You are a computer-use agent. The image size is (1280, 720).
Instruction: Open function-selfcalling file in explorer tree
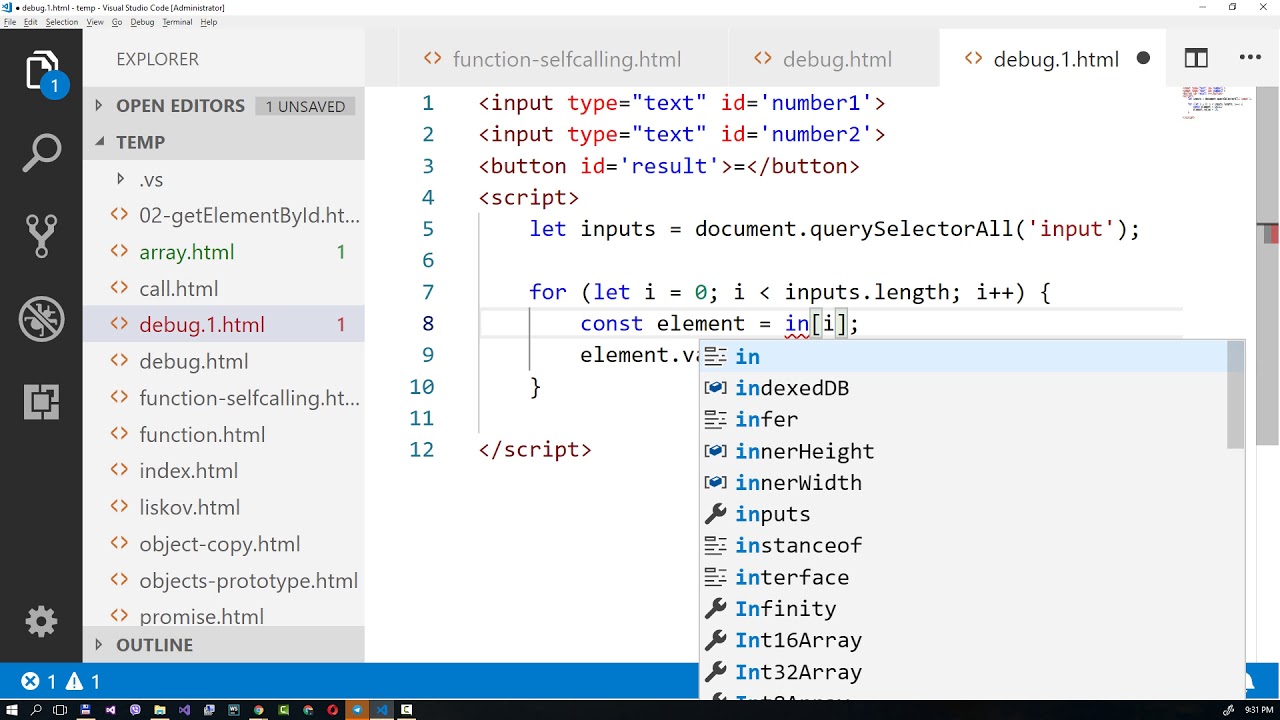coord(224,398)
